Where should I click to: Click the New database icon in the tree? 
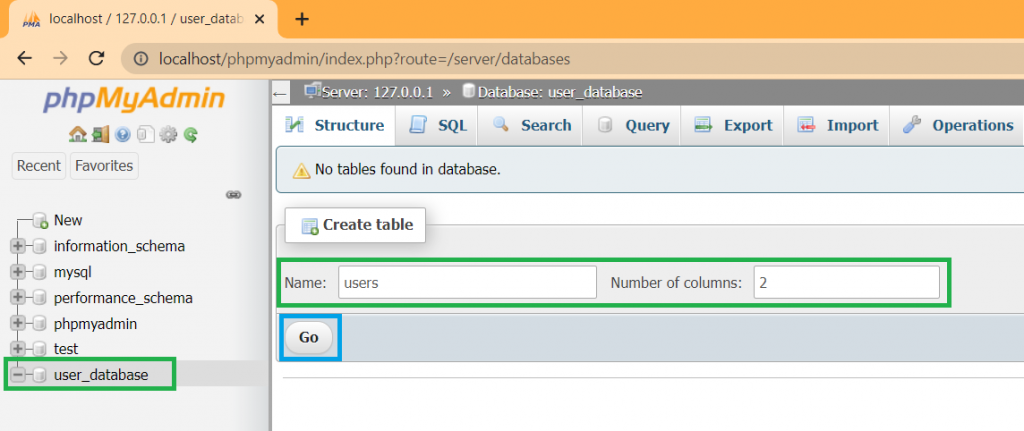(40, 221)
